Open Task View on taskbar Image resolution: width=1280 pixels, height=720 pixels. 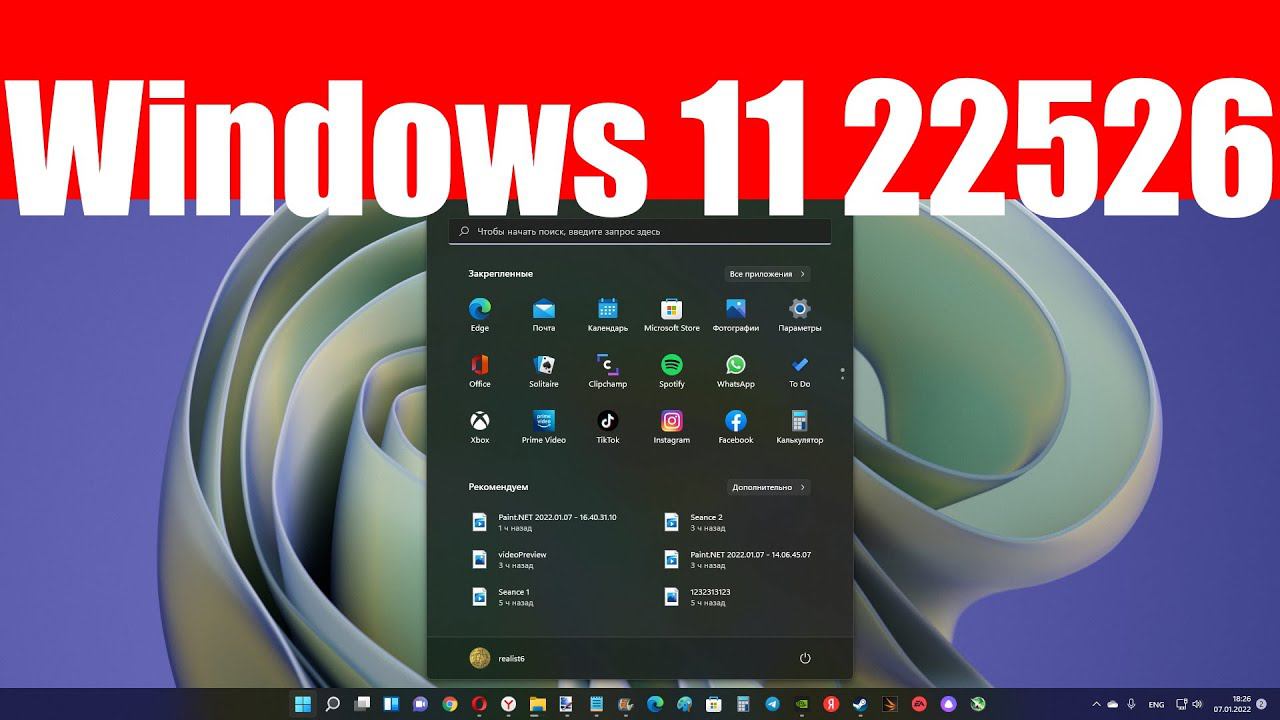363,704
